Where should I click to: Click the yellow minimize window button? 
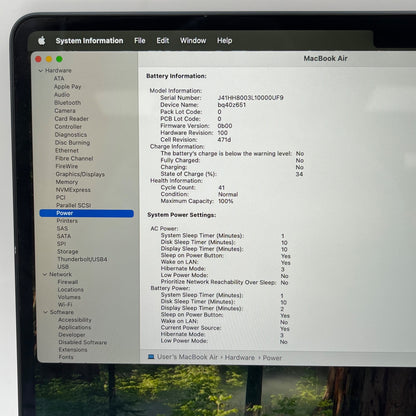pyautogui.click(x=49, y=59)
